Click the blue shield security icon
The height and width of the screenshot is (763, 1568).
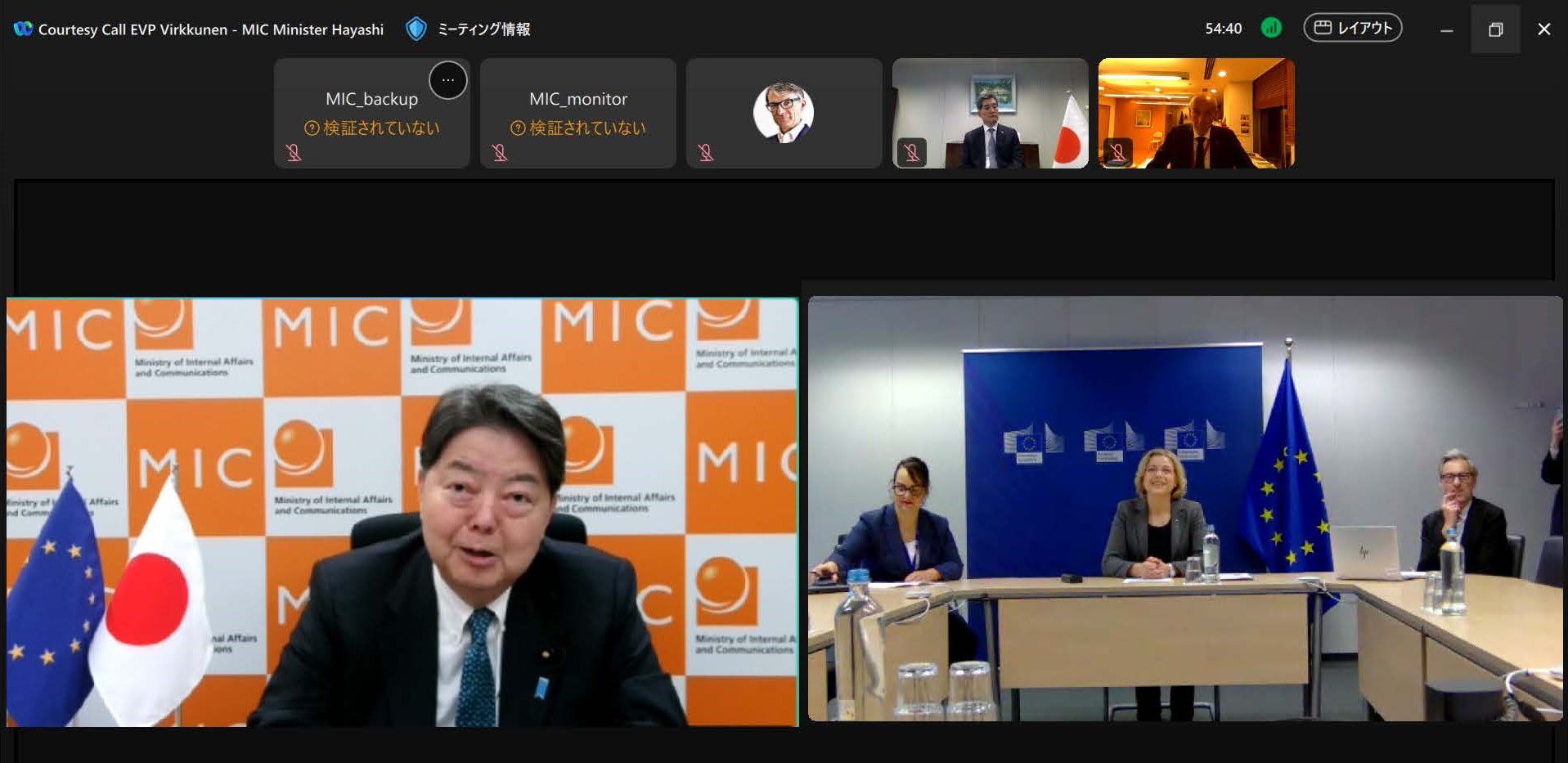tap(416, 29)
